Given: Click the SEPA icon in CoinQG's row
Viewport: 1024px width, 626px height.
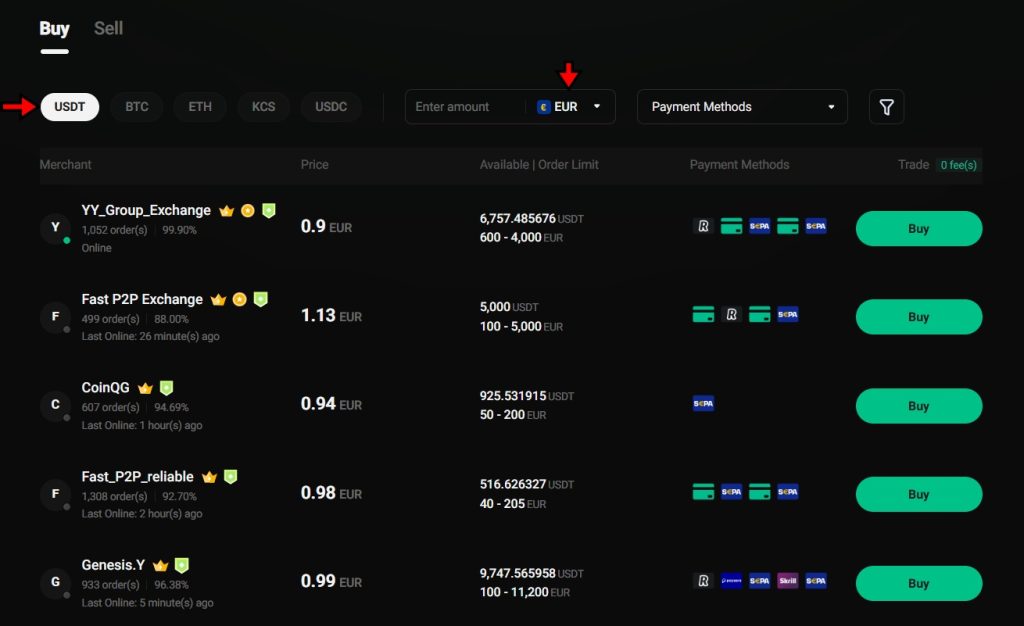Looking at the screenshot, I should click(703, 404).
